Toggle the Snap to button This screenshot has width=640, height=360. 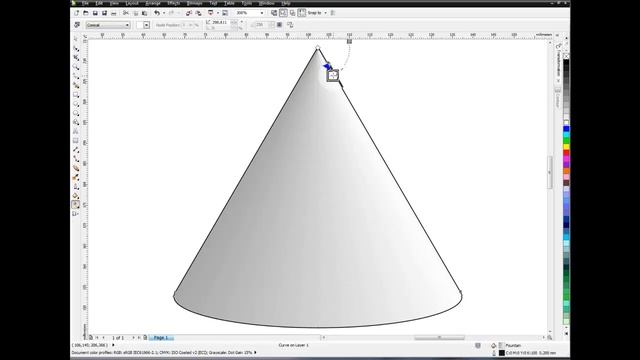click(314, 13)
